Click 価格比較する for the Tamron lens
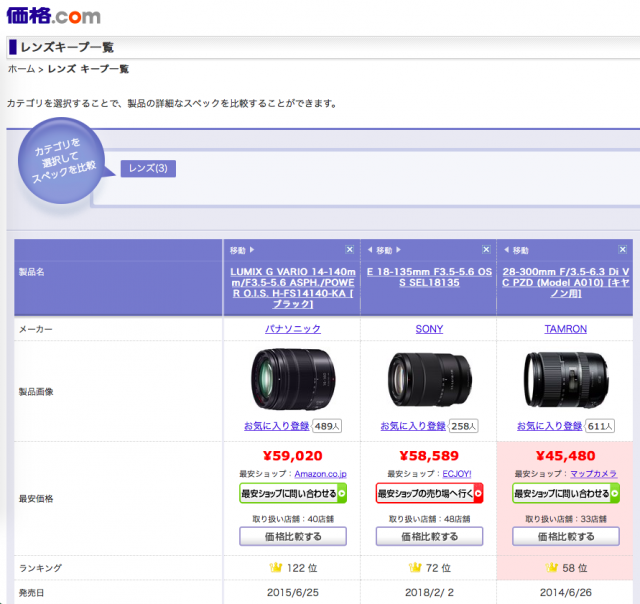The image size is (640, 604). 566,536
